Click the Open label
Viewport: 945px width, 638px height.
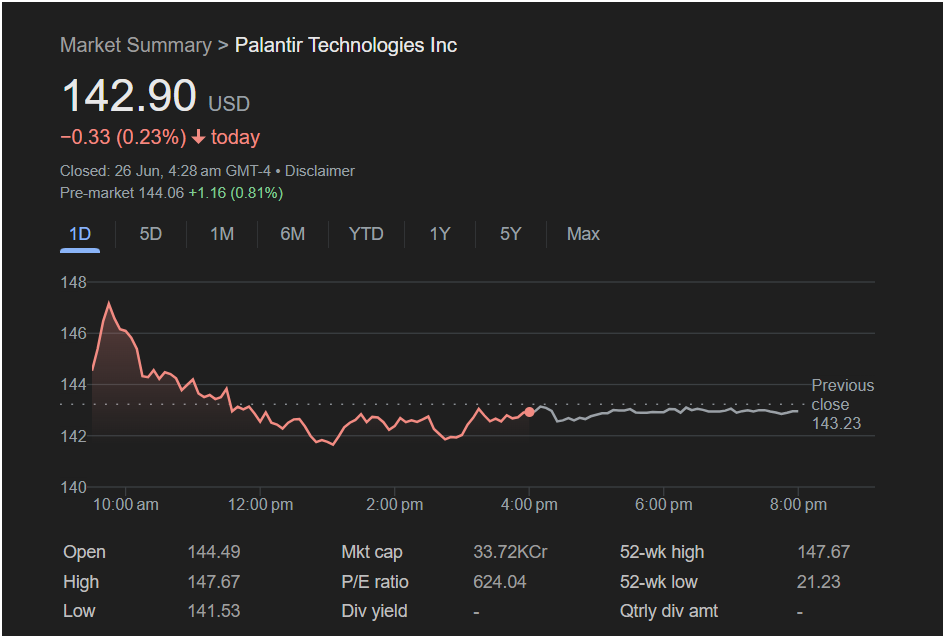click(x=84, y=552)
